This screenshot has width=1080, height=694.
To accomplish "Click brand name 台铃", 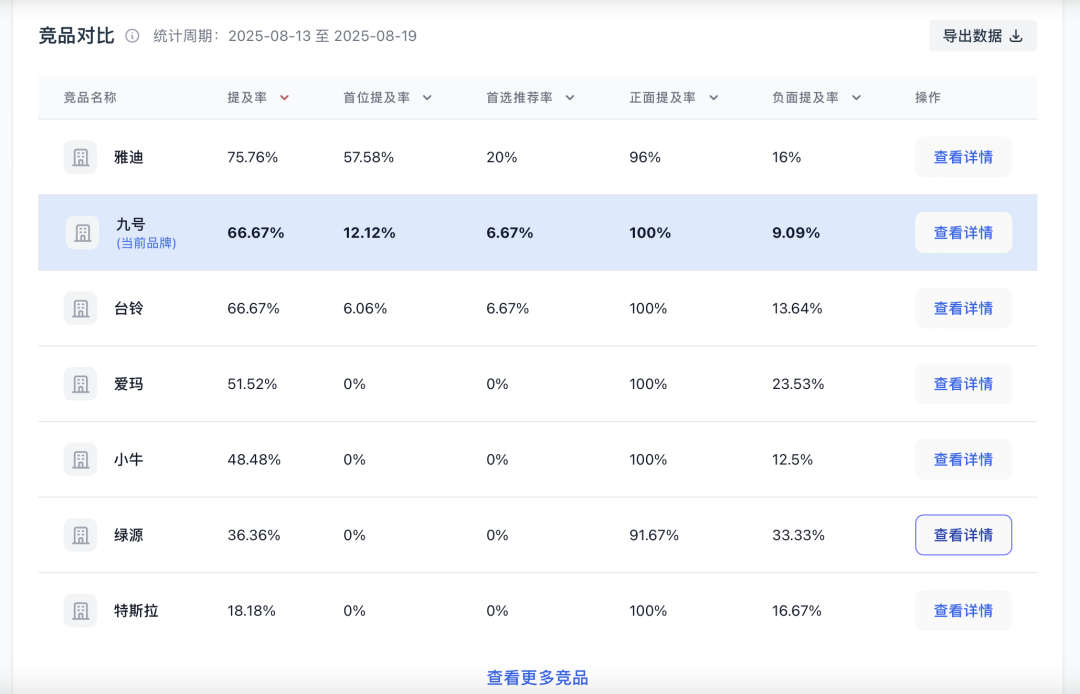I will [x=129, y=308].
